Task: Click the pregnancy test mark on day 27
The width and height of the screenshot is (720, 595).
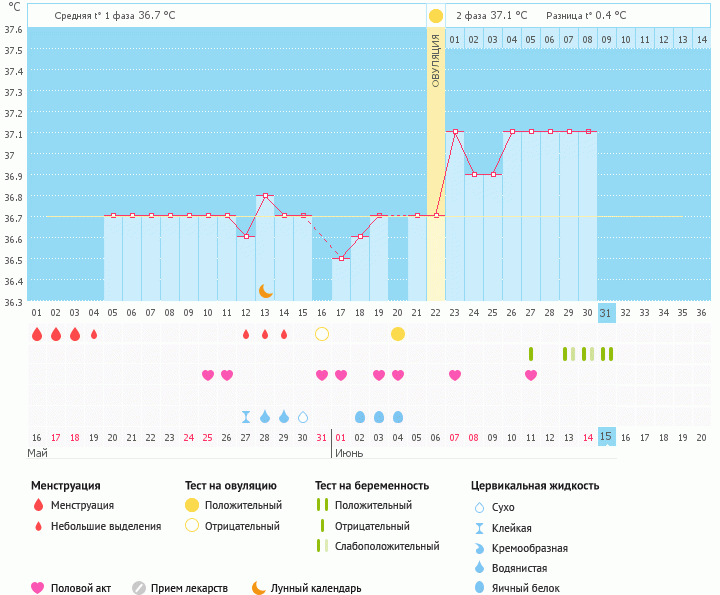Action: click(531, 354)
